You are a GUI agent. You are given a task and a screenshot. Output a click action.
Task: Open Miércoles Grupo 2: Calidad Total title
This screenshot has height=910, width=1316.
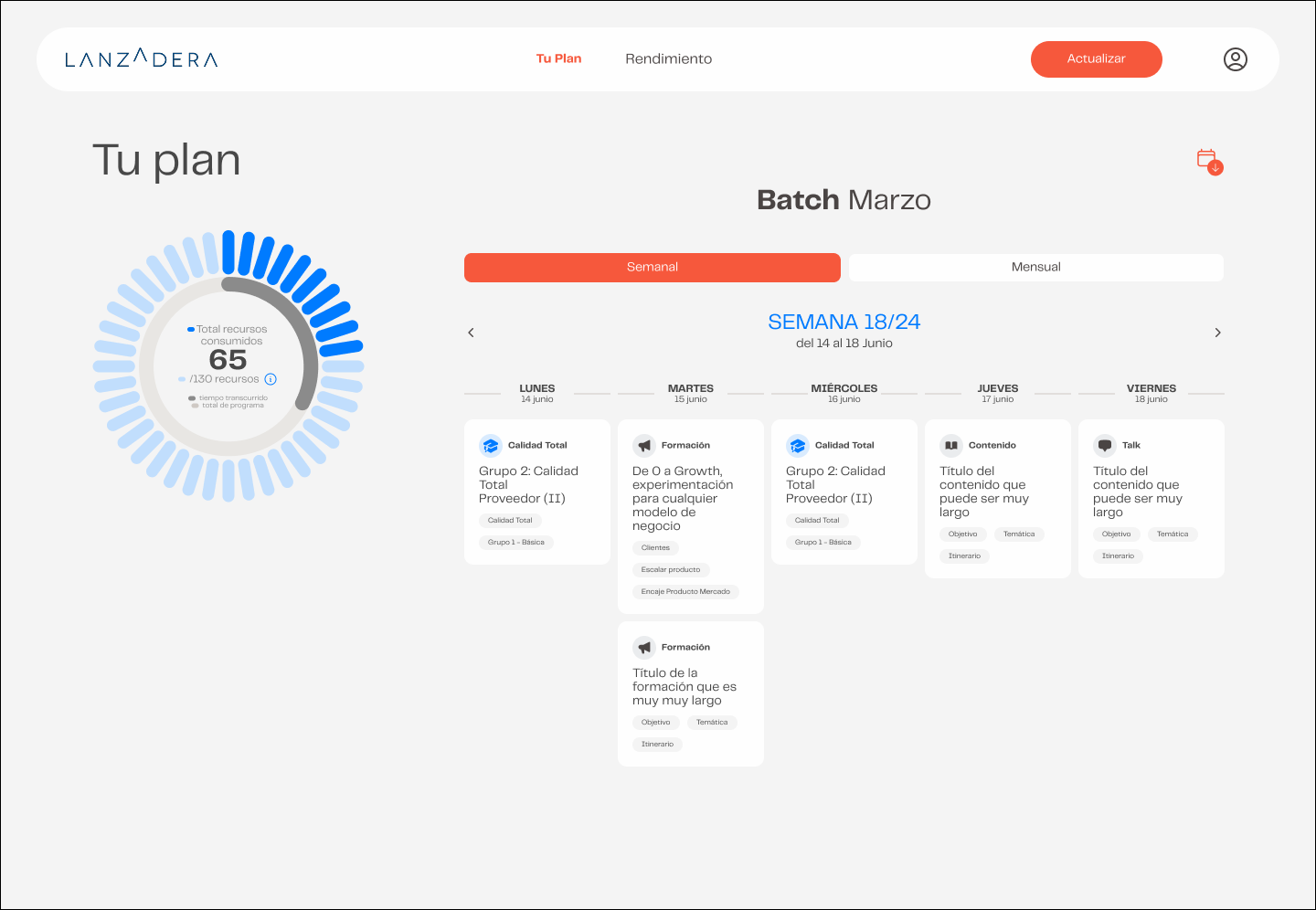(x=835, y=485)
